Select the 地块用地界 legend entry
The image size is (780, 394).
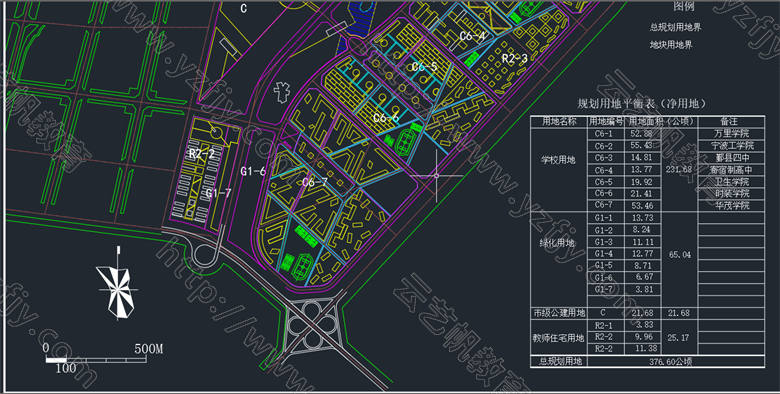pyautogui.click(x=671, y=45)
